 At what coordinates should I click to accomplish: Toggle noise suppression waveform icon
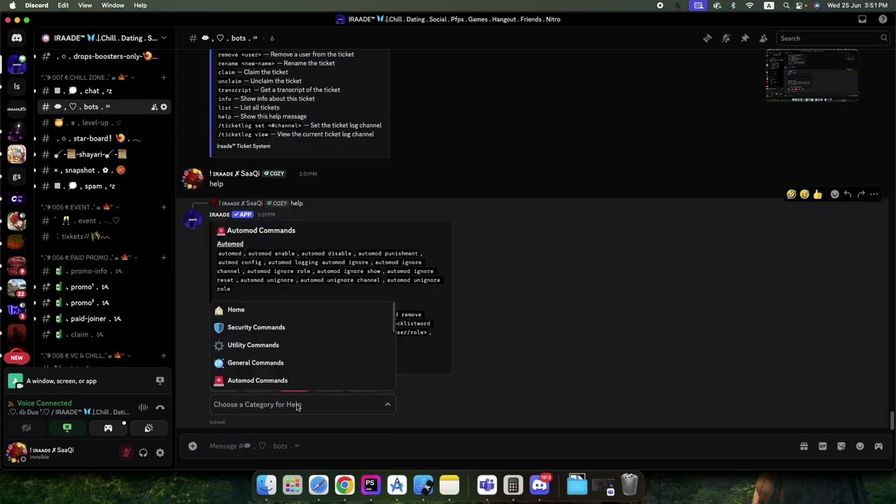pyautogui.click(x=143, y=407)
